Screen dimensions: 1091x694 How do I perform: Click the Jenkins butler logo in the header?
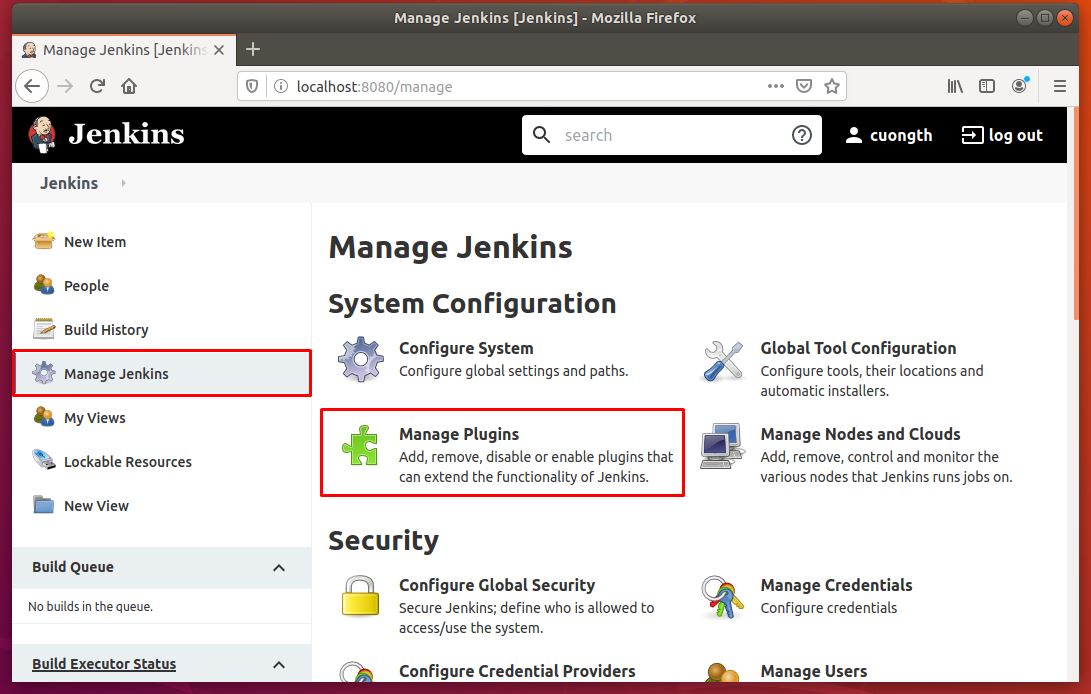point(42,134)
